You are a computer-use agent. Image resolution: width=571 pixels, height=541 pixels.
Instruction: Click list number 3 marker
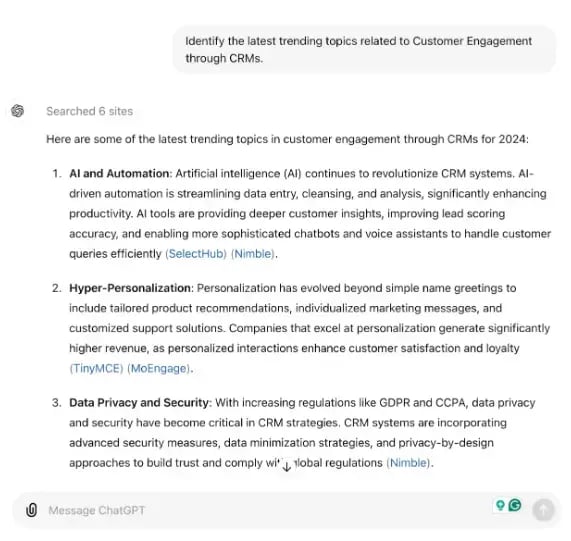click(56, 403)
